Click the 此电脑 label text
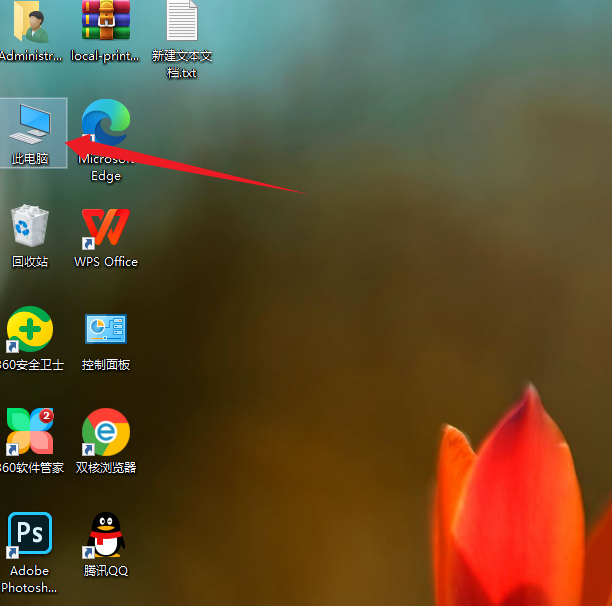612x606 pixels. point(30,159)
